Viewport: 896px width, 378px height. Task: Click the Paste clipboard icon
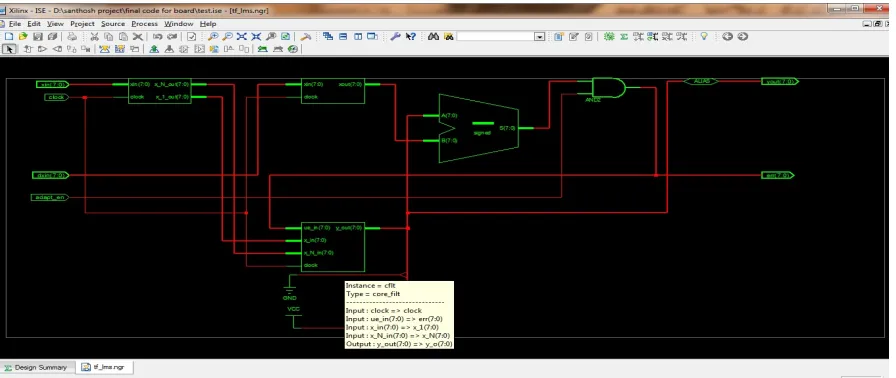123,37
